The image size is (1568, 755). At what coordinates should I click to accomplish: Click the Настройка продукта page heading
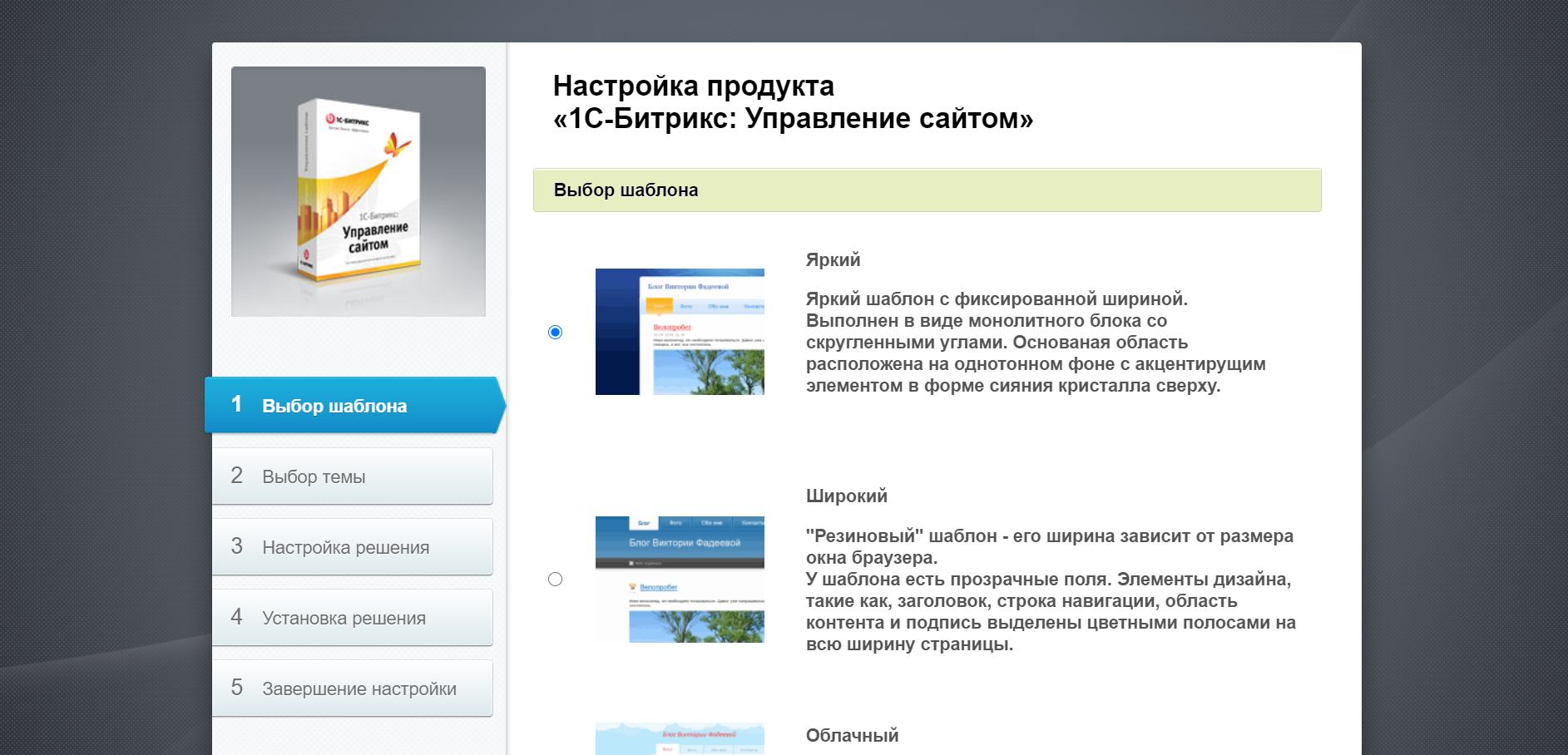click(x=793, y=102)
